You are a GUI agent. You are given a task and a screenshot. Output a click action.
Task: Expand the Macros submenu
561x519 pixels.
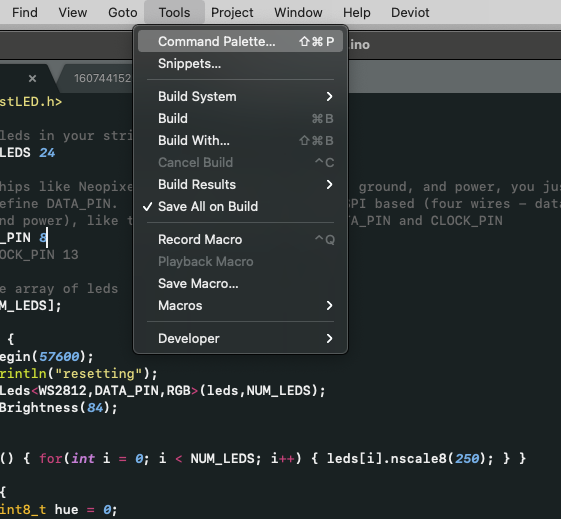[x=240, y=305]
